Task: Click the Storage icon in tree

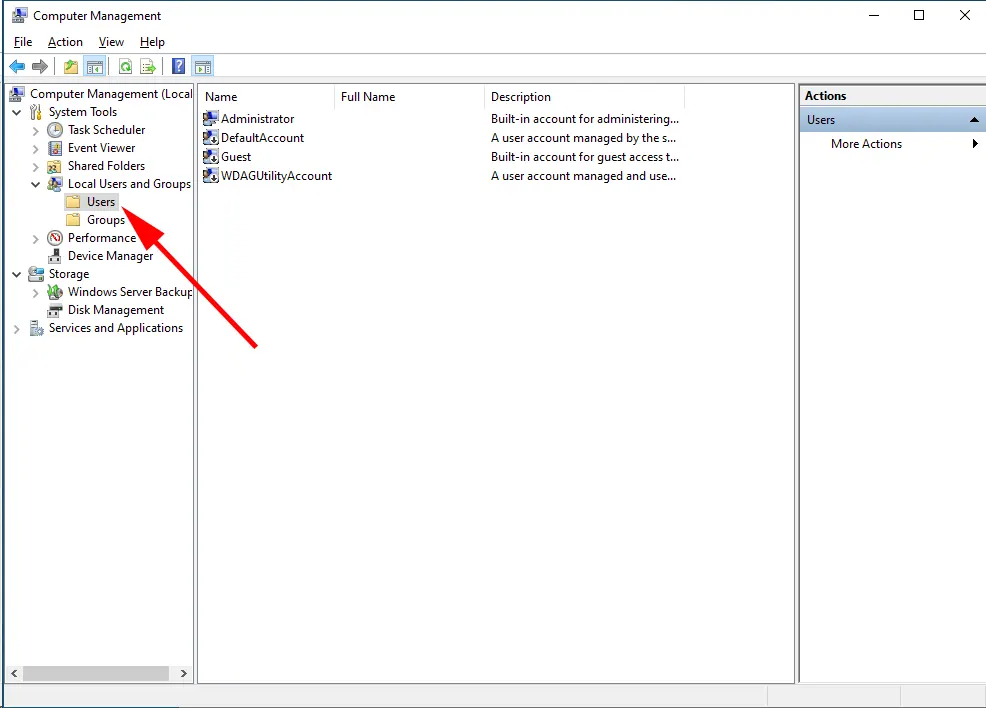Action: point(36,274)
